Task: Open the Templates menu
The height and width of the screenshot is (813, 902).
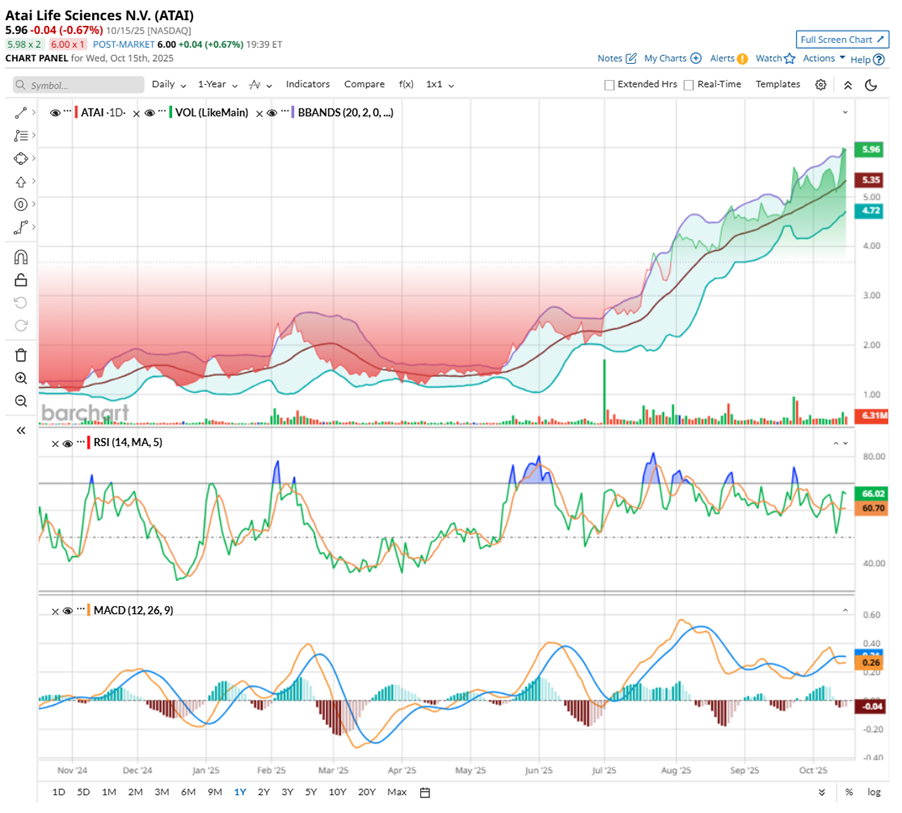Action: click(778, 84)
